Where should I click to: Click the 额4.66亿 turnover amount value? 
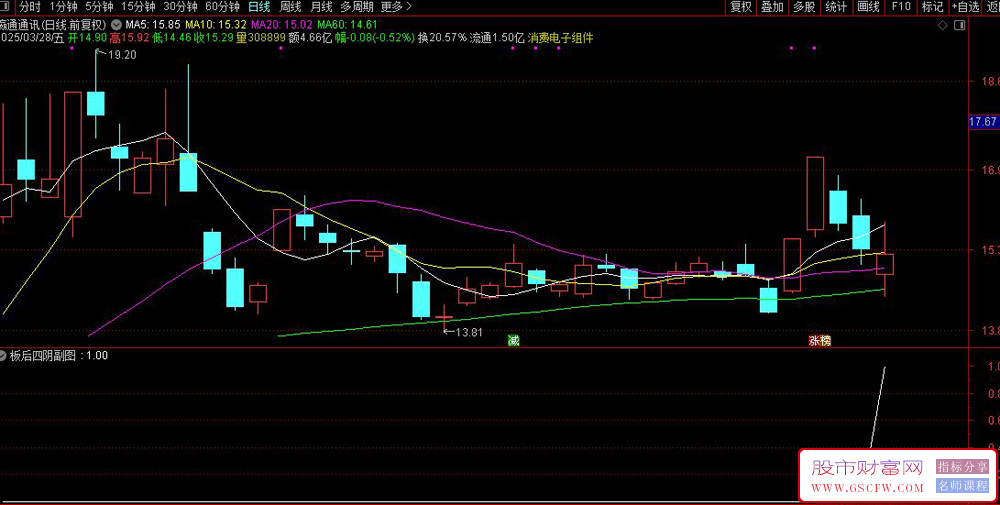click(310, 38)
